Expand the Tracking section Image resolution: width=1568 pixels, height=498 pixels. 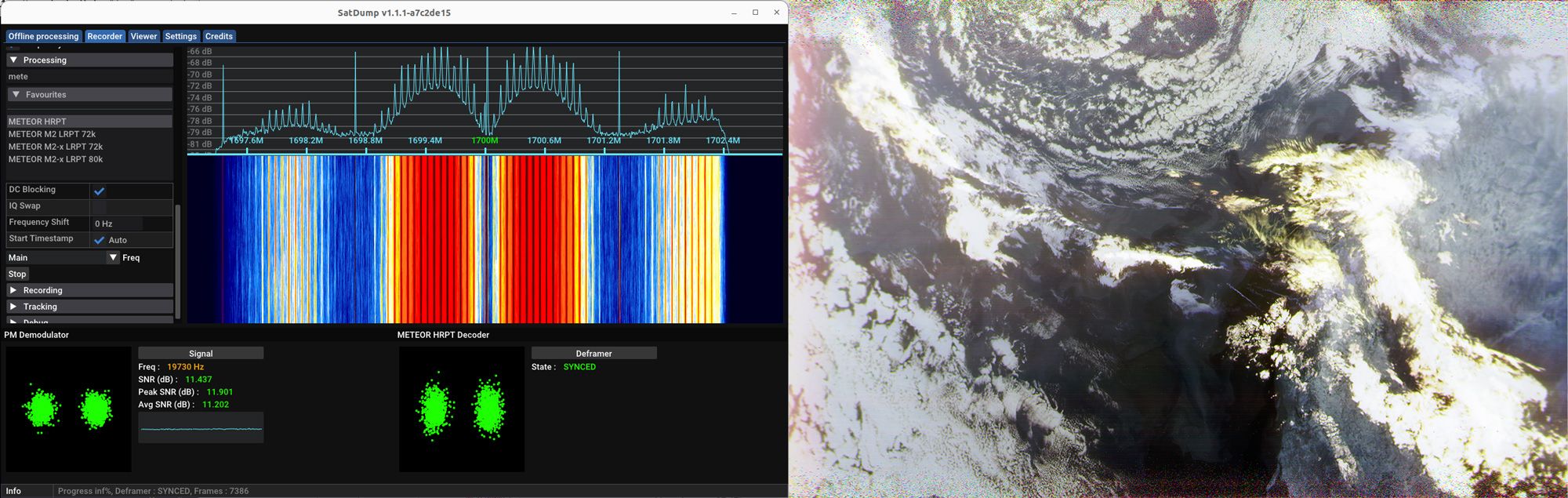(x=13, y=307)
